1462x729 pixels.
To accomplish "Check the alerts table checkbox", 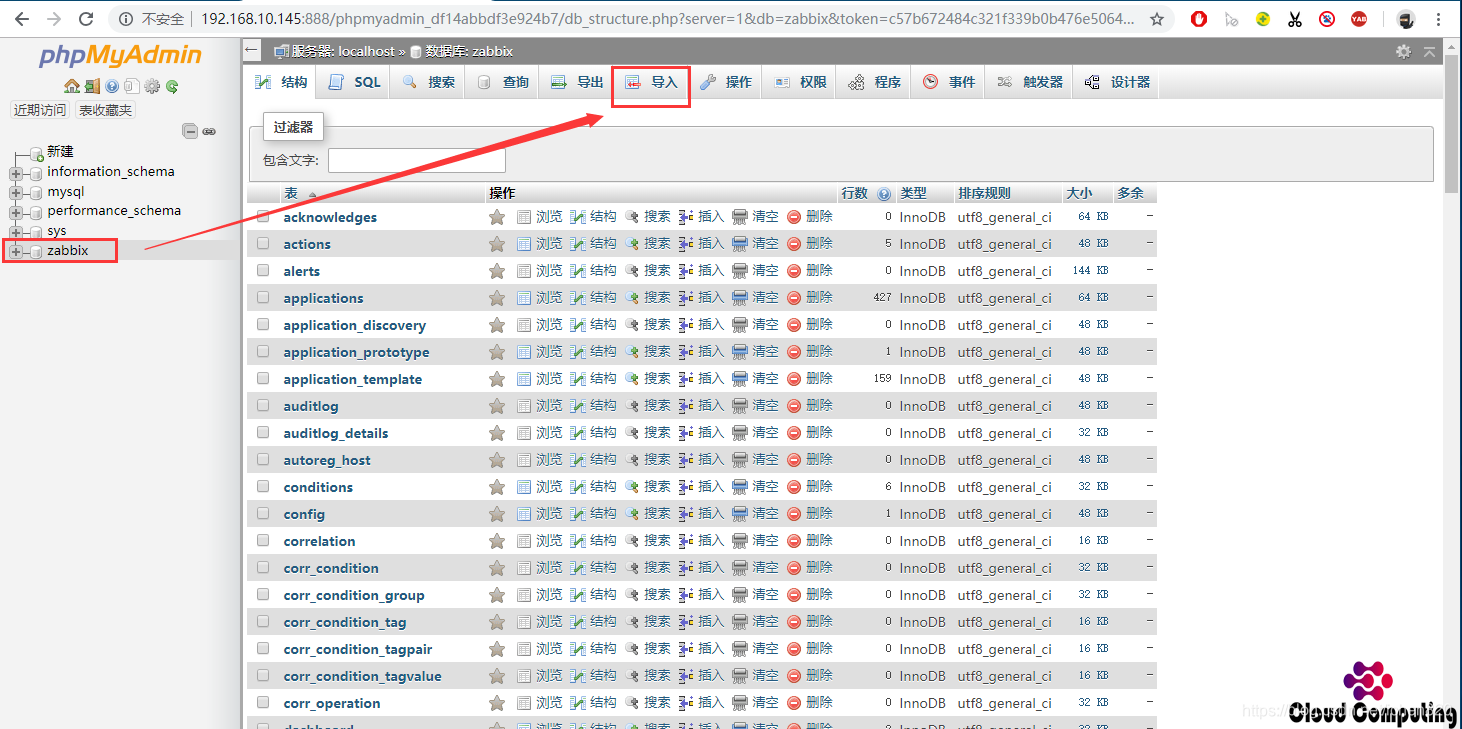I will (x=263, y=270).
